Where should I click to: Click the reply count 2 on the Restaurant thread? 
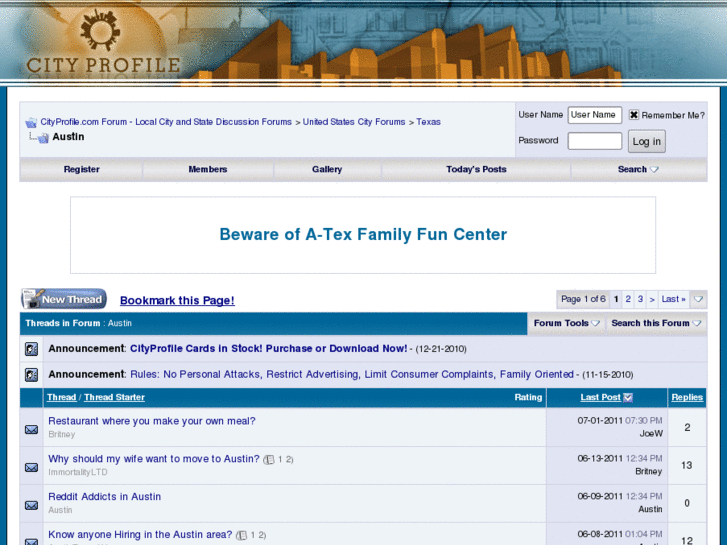click(x=687, y=428)
